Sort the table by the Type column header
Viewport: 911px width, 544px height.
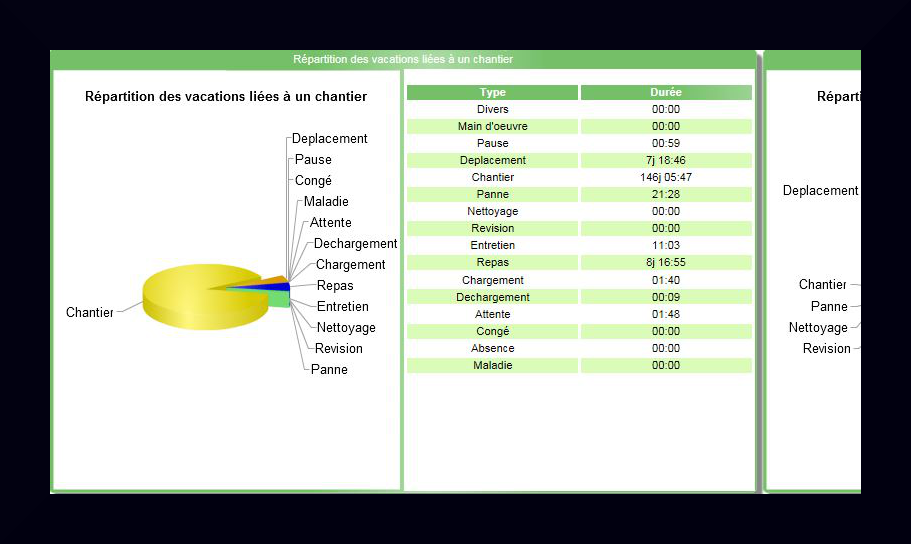[x=492, y=92]
